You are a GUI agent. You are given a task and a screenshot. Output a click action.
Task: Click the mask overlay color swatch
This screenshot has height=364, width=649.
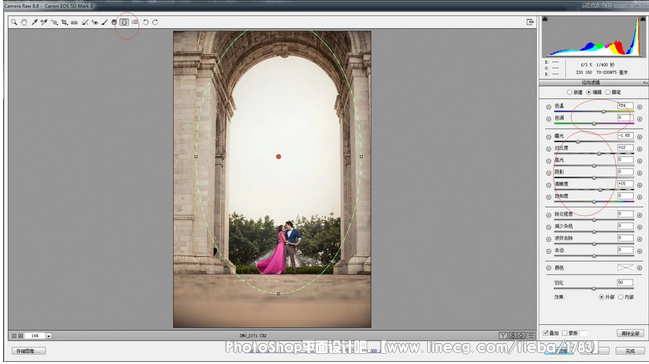click(x=584, y=333)
